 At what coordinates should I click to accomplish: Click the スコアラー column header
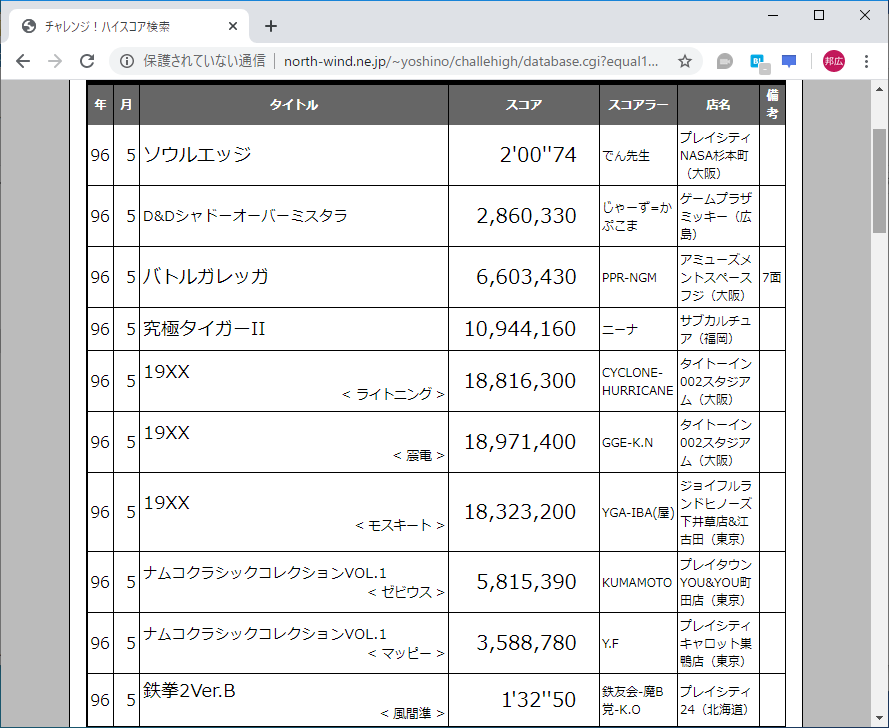[x=638, y=104]
